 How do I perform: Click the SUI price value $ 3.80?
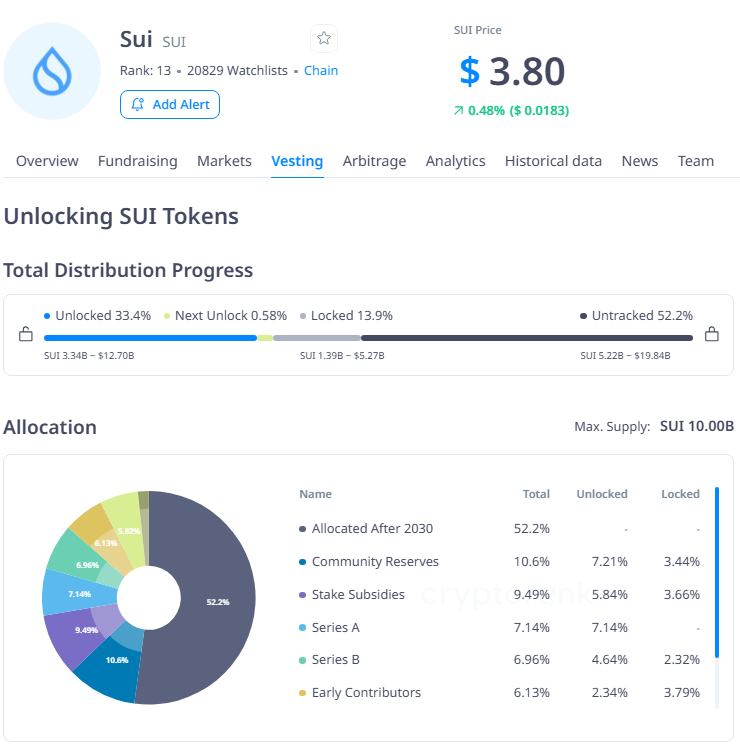[512, 71]
